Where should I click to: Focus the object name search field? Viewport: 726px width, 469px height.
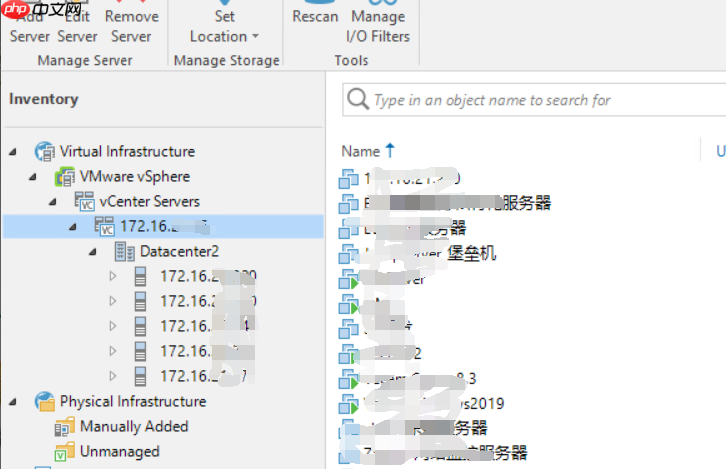coord(534,100)
